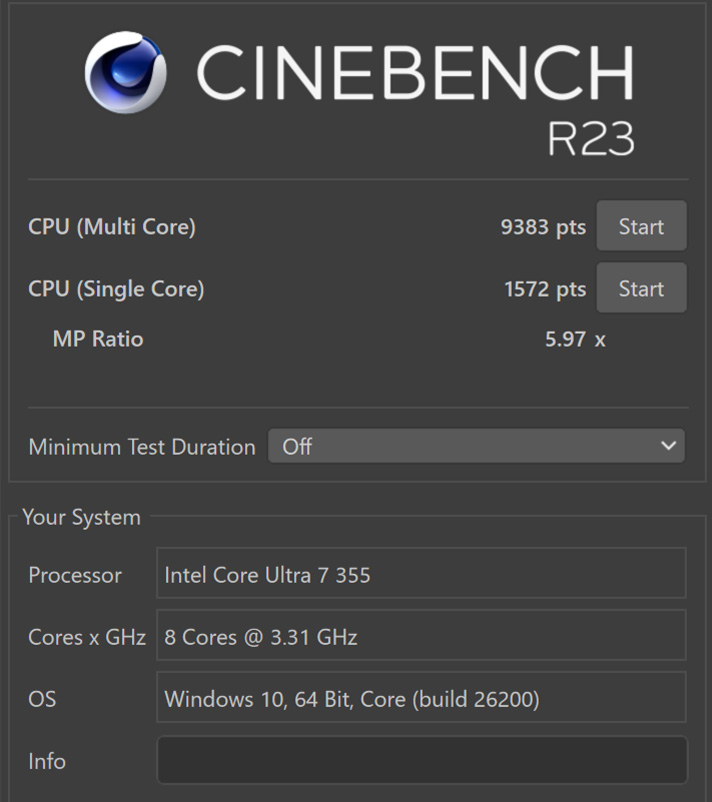
Task: Click the OS field showing Windows 10
Action: [x=421, y=699]
